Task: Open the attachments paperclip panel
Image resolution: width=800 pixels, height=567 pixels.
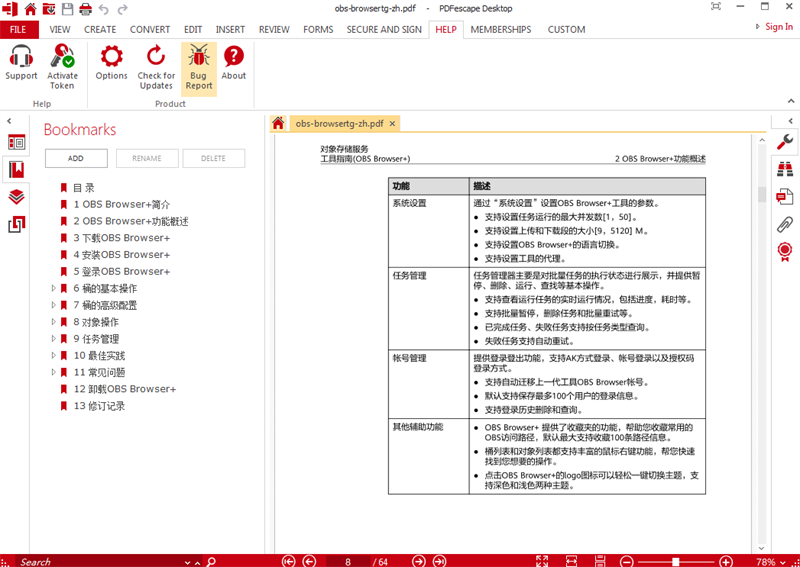Action: pos(786,223)
